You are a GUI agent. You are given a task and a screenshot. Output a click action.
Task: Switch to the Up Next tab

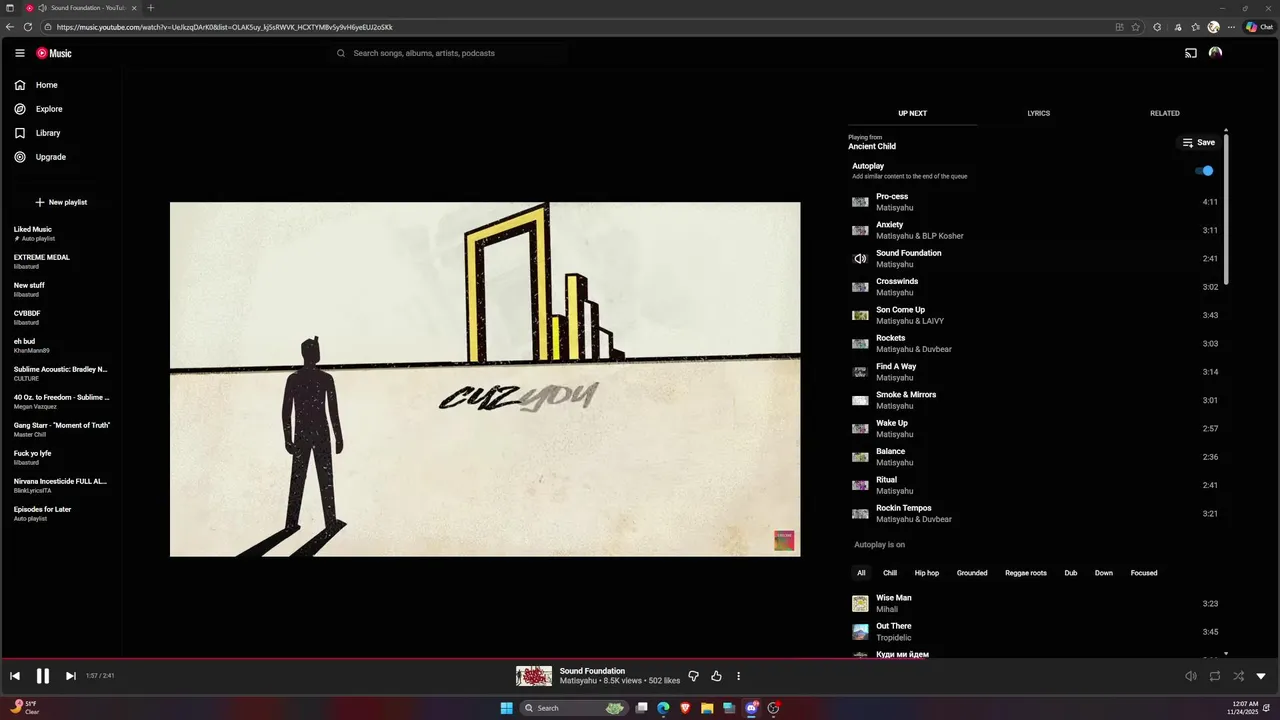pyautogui.click(x=912, y=113)
